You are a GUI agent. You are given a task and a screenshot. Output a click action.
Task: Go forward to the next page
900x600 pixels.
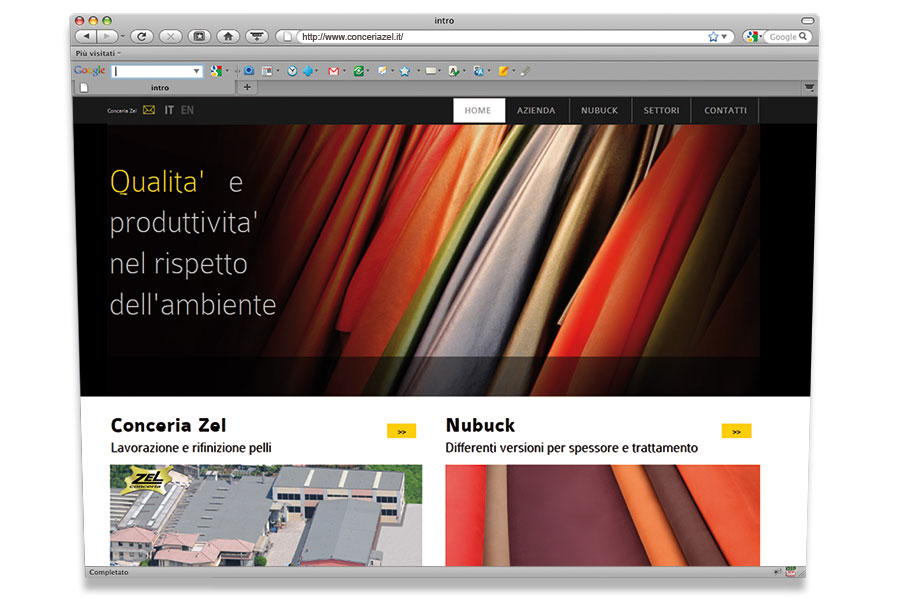coord(107,37)
